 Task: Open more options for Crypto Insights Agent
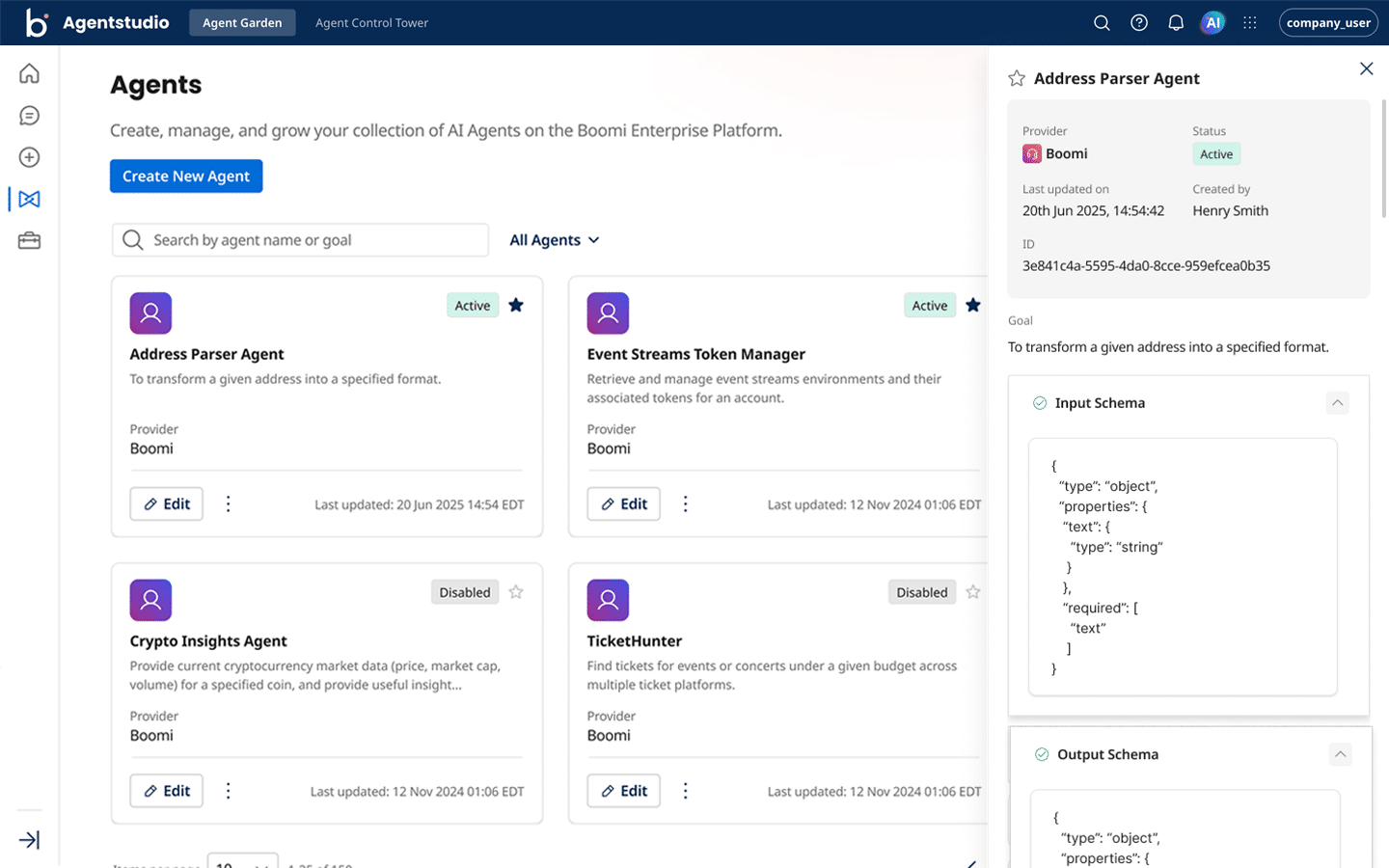point(229,791)
